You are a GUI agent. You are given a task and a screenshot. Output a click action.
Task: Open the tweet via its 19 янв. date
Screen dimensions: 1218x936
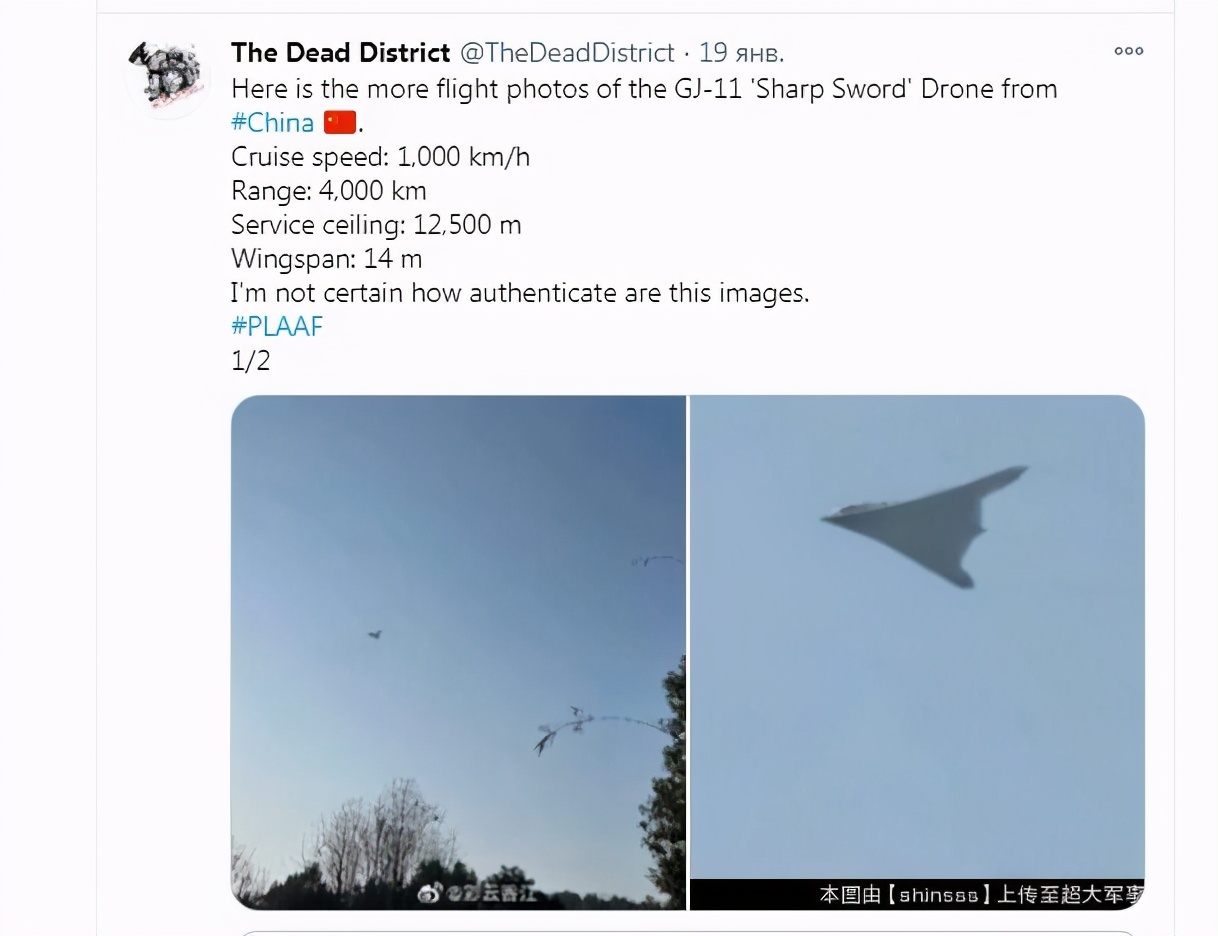click(x=741, y=52)
